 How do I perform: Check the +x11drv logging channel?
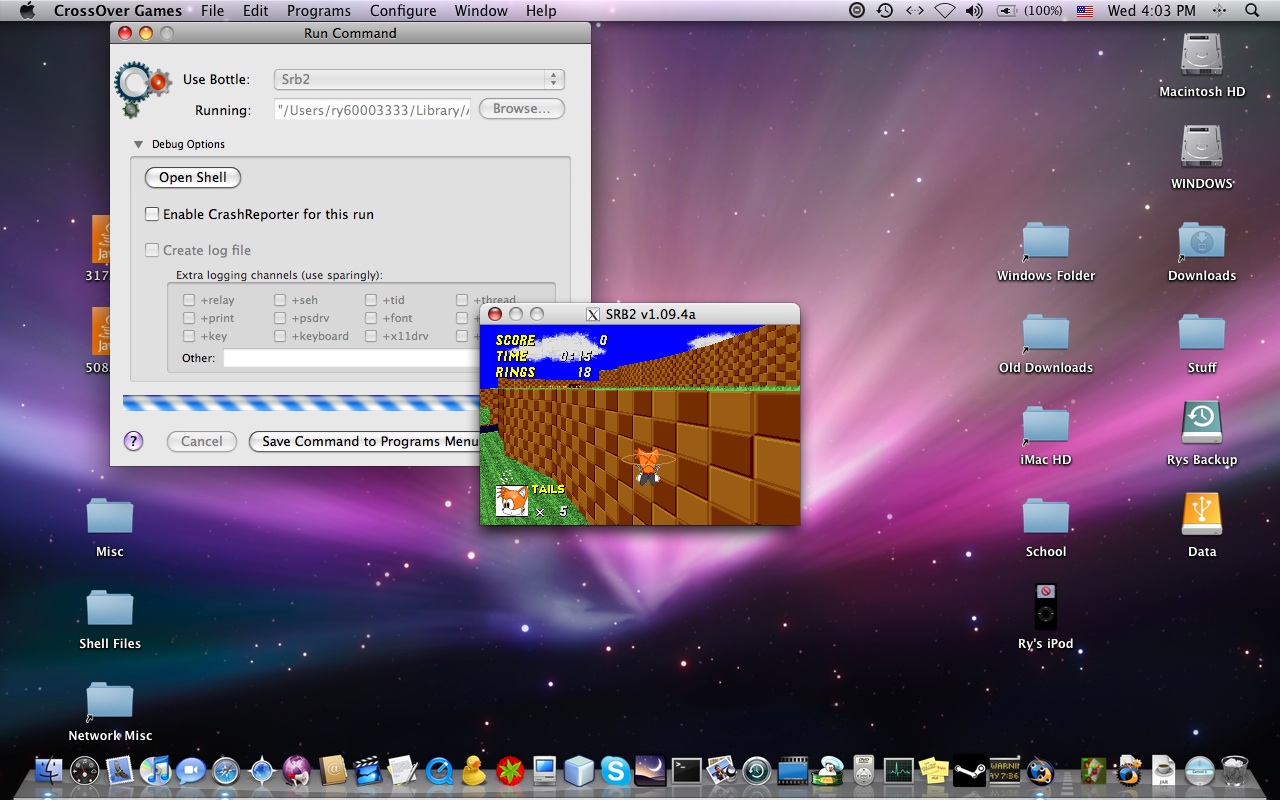click(371, 336)
